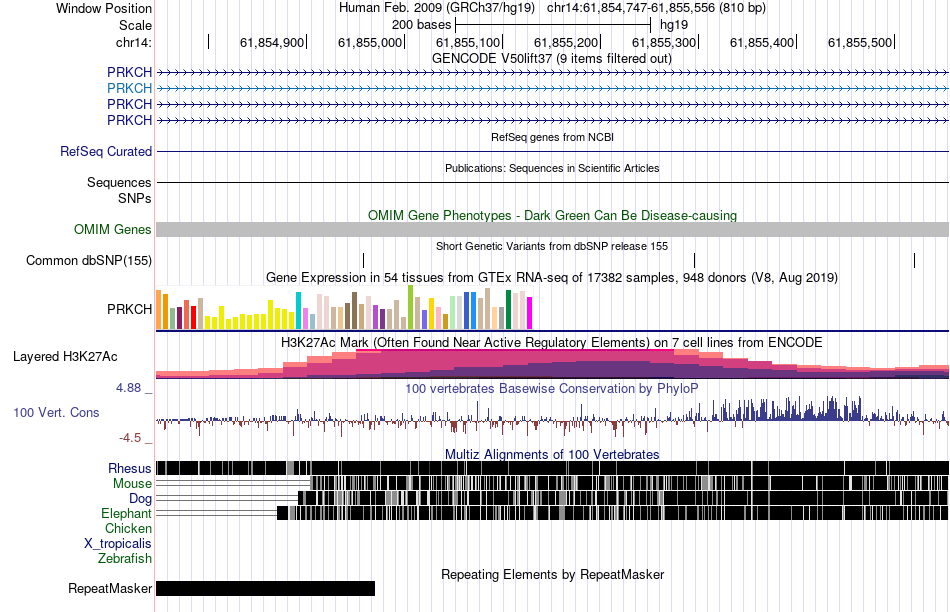This screenshot has width=950, height=612.
Task: Click the 61,855,100 ruler position
Action: coord(468,42)
